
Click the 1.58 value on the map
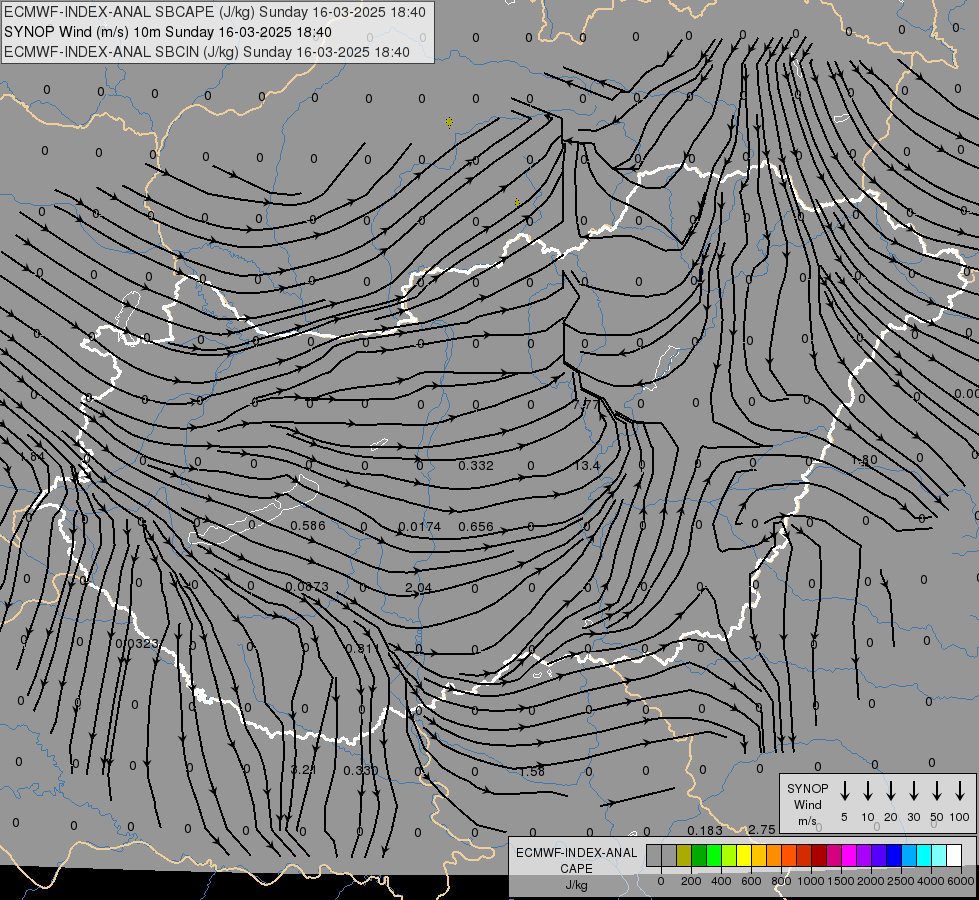click(x=532, y=771)
